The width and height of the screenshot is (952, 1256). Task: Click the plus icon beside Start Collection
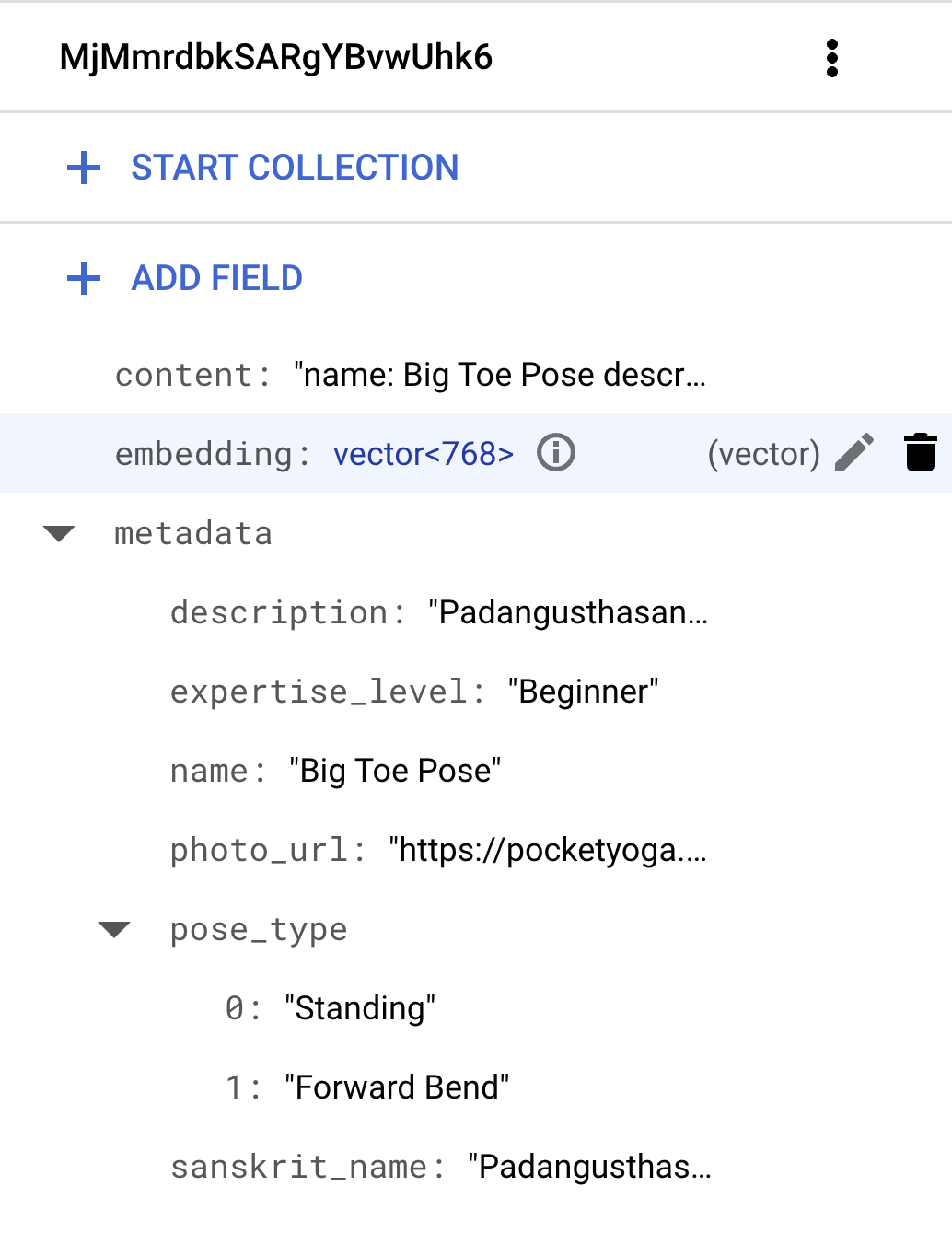coord(84,168)
